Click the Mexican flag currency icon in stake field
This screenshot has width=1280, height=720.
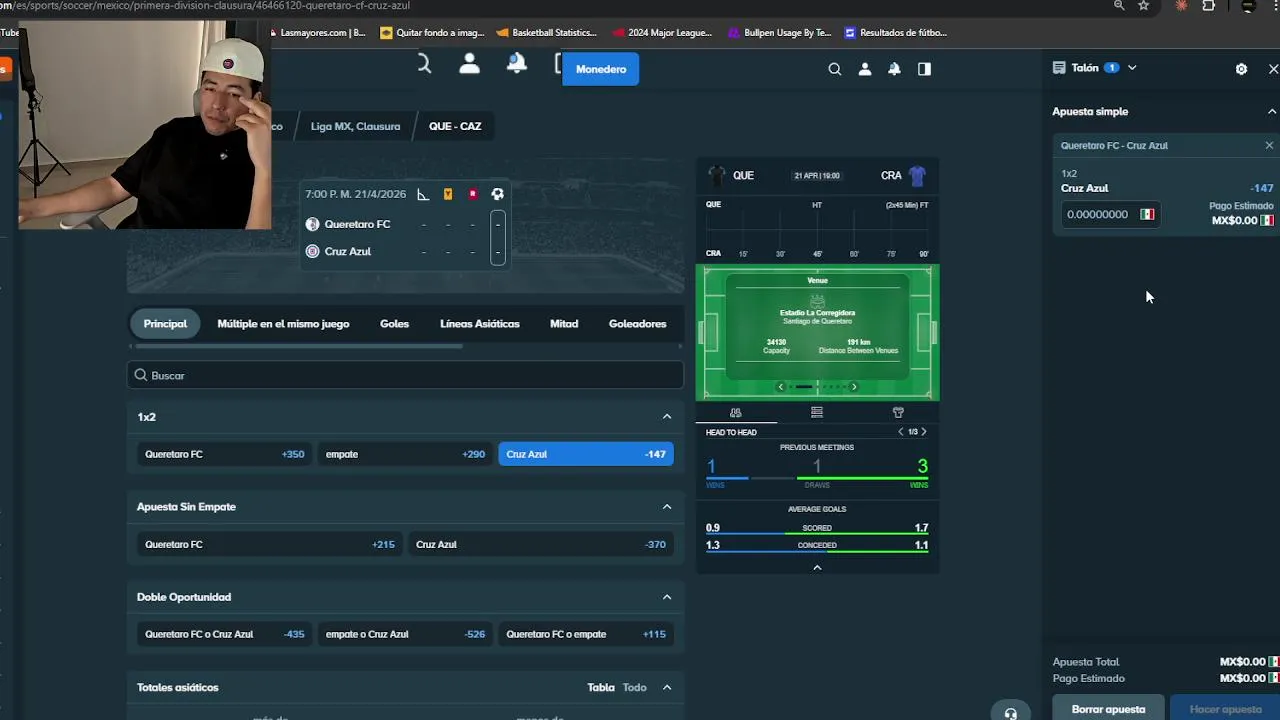(x=1147, y=214)
